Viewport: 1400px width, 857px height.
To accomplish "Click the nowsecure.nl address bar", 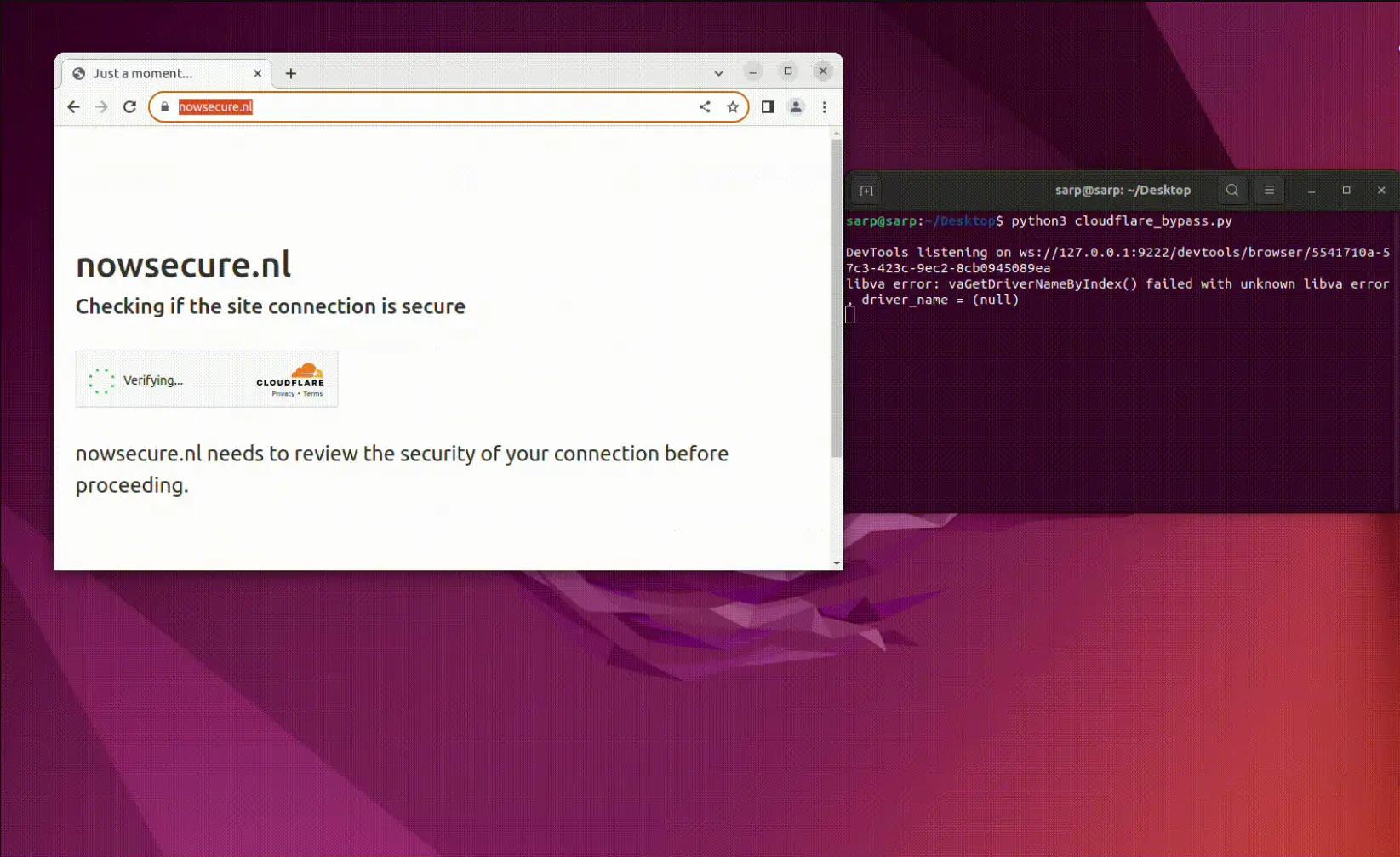I will click(x=426, y=107).
